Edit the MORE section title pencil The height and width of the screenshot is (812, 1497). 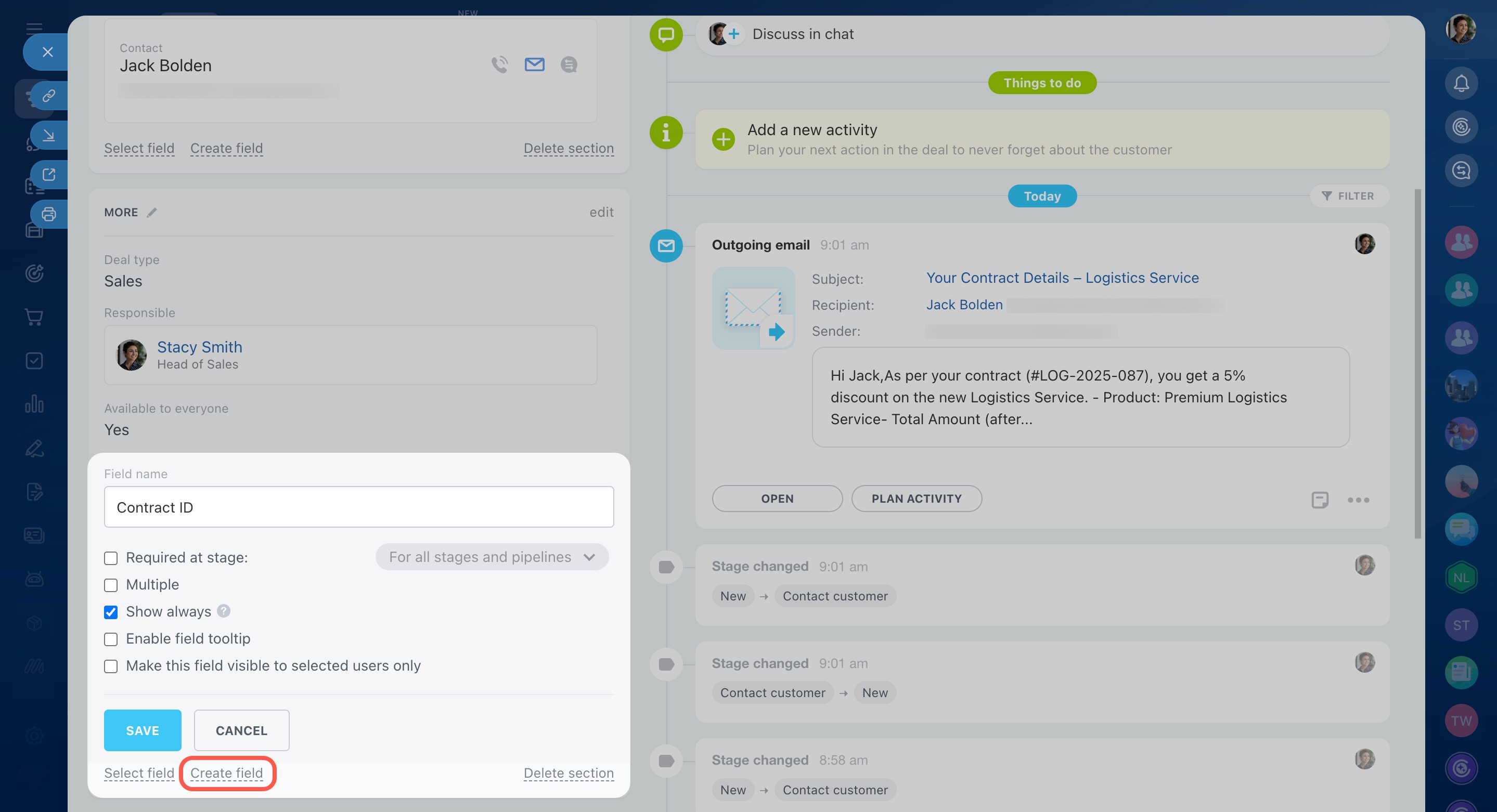(x=152, y=213)
